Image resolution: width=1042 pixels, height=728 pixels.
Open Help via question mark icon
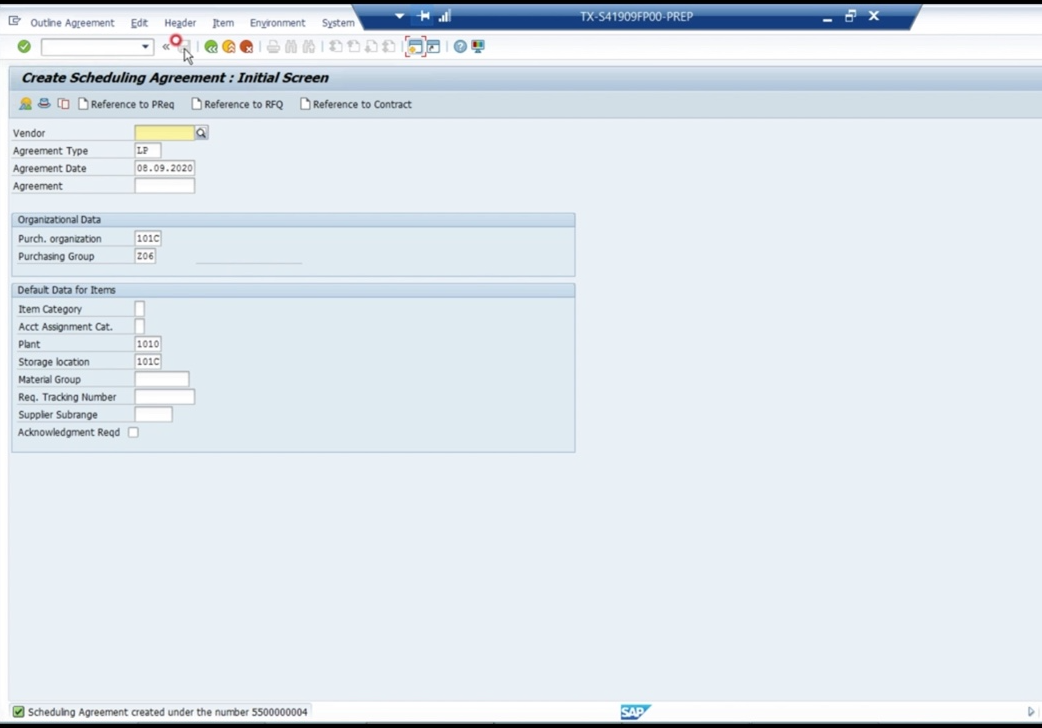pos(460,47)
